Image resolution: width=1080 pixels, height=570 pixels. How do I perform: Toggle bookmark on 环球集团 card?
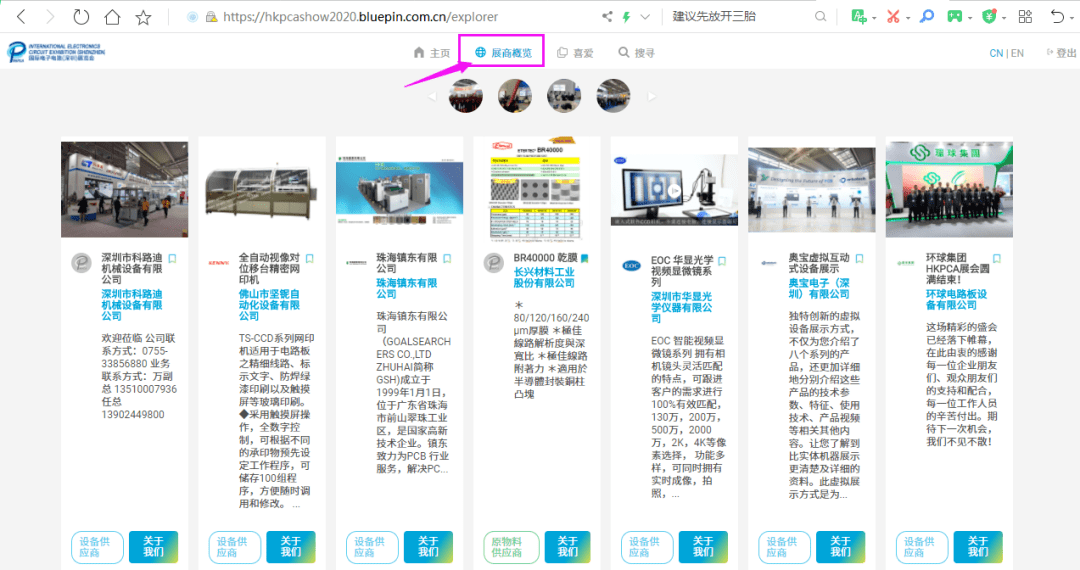click(x=997, y=259)
